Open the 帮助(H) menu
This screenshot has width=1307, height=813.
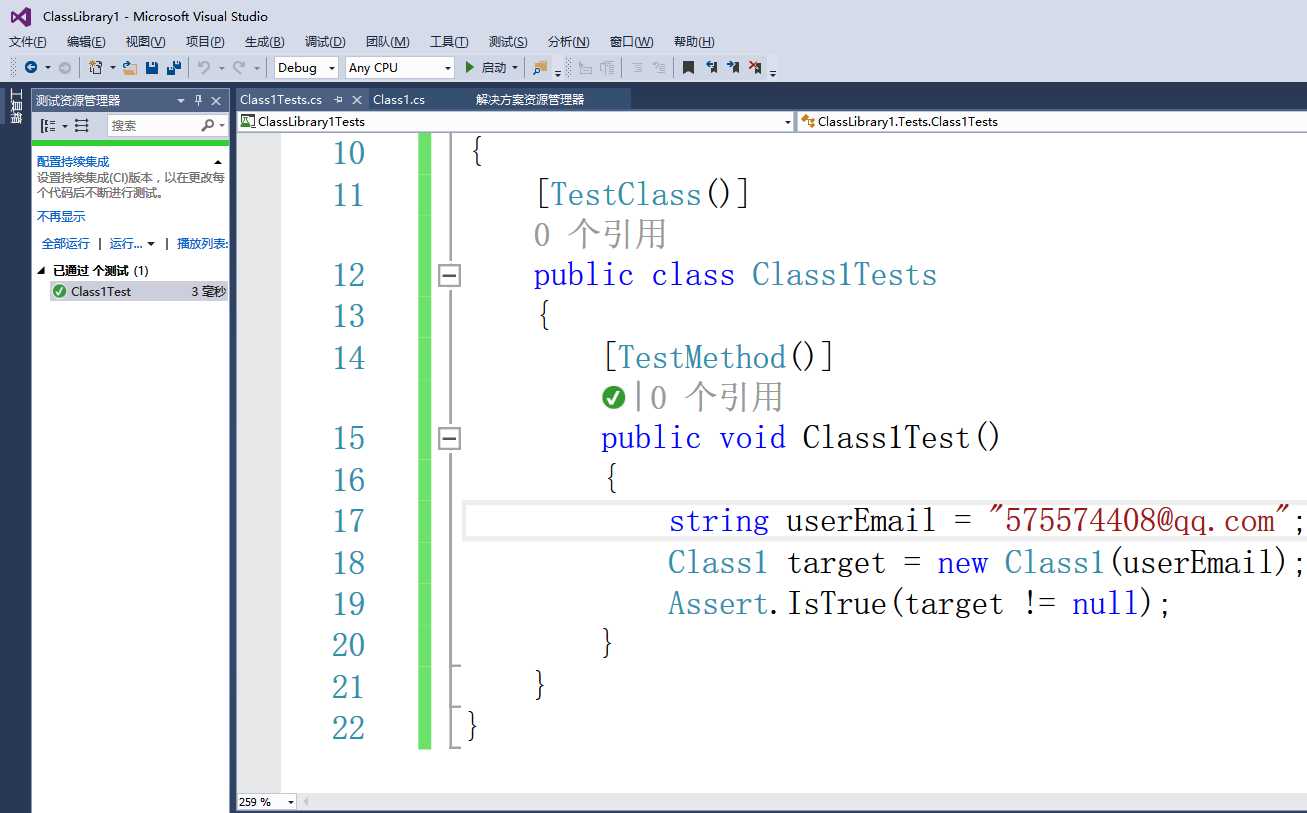694,41
